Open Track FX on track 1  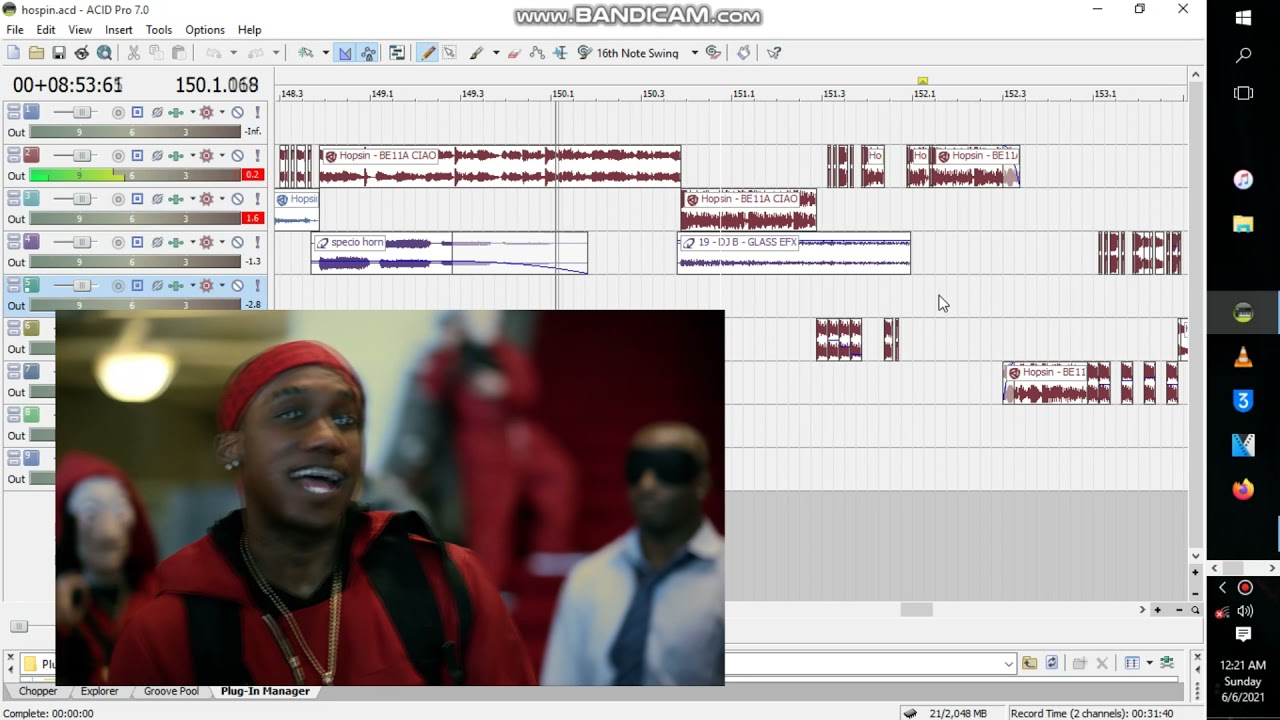pyautogui.click(x=176, y=112)
